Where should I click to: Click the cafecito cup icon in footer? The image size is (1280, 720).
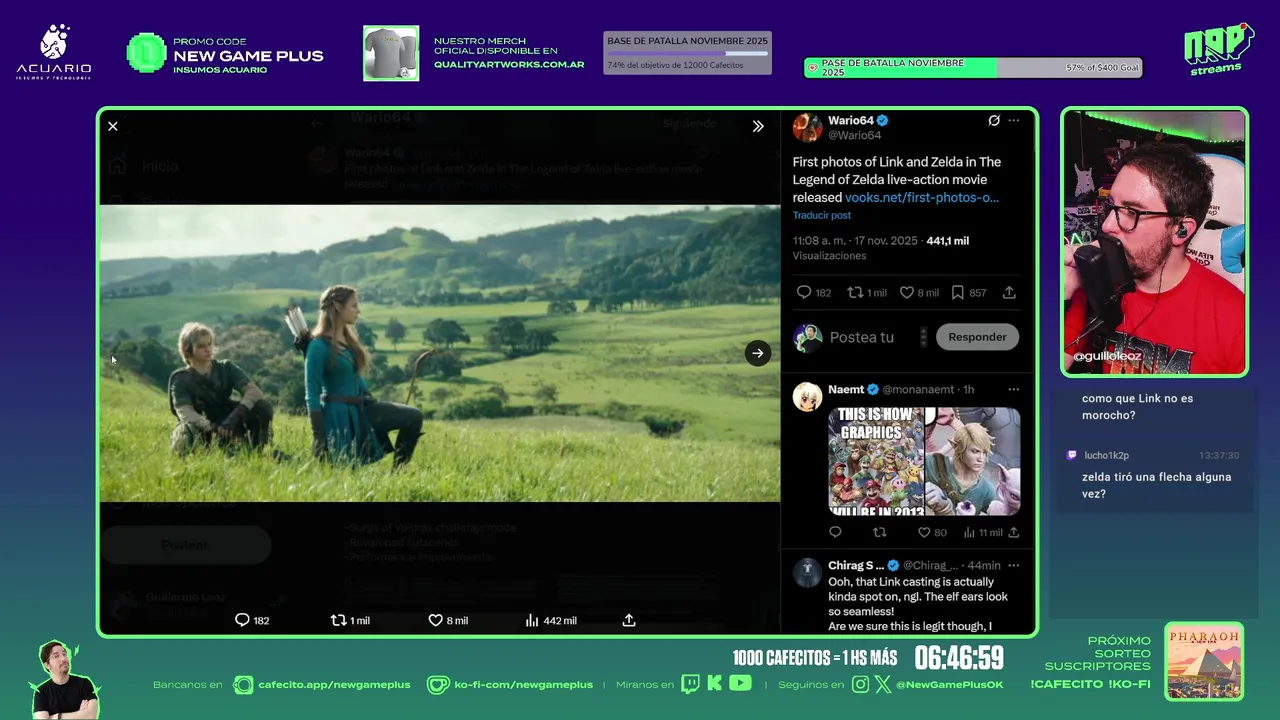pos(243,685)
